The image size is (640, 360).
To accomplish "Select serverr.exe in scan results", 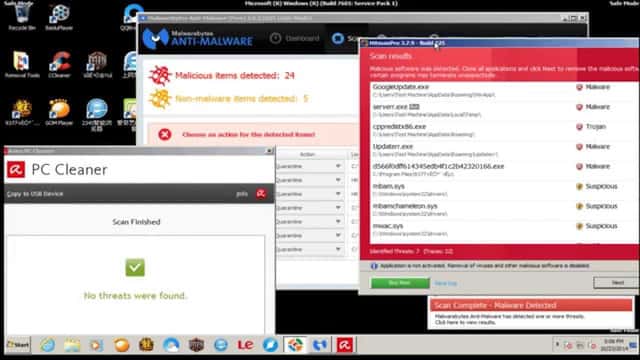I will pyautogui.click(x=504, y=111).
